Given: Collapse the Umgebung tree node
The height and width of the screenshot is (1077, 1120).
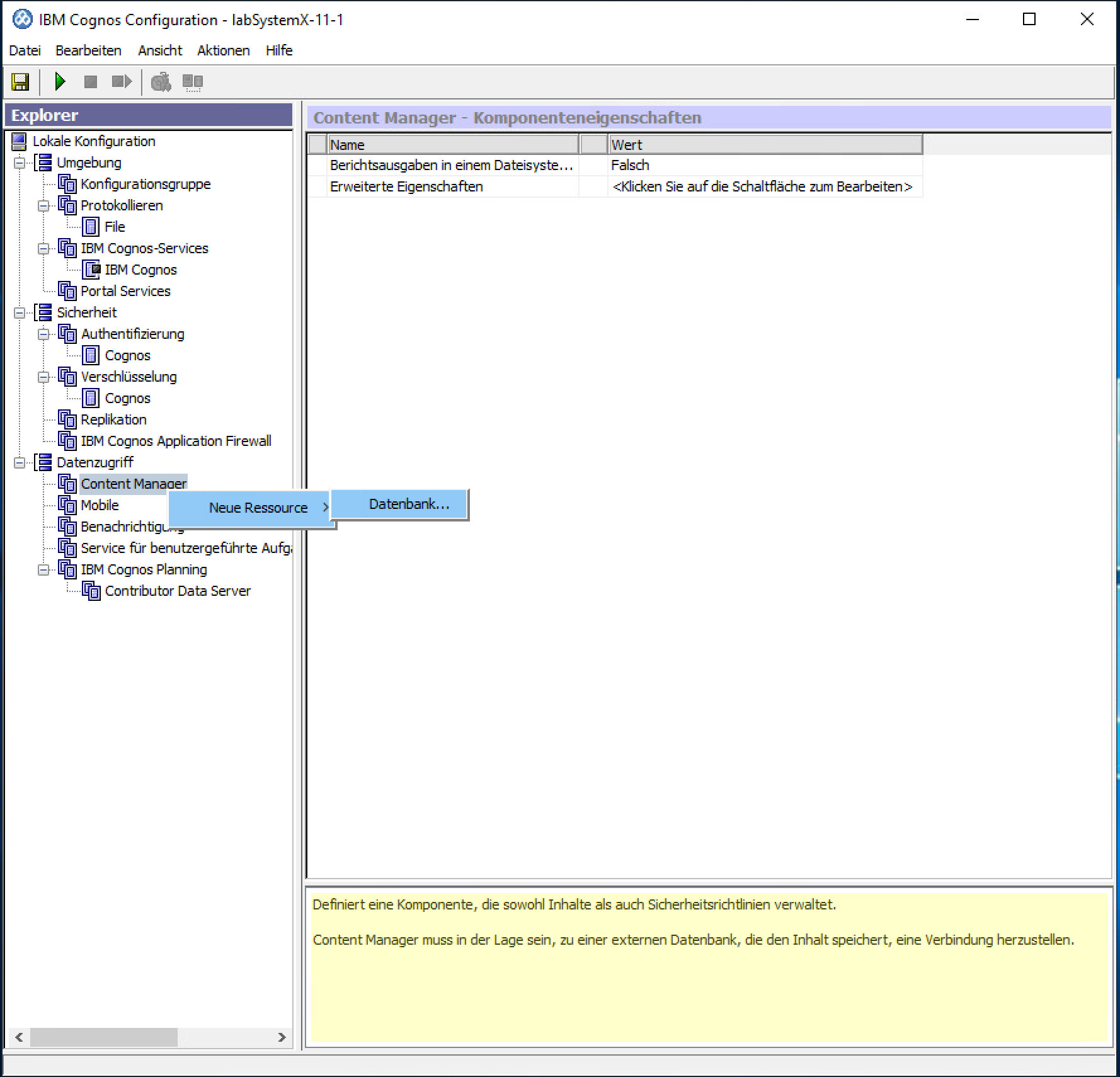Looking at the screenshot, I should tap(20, 163).
